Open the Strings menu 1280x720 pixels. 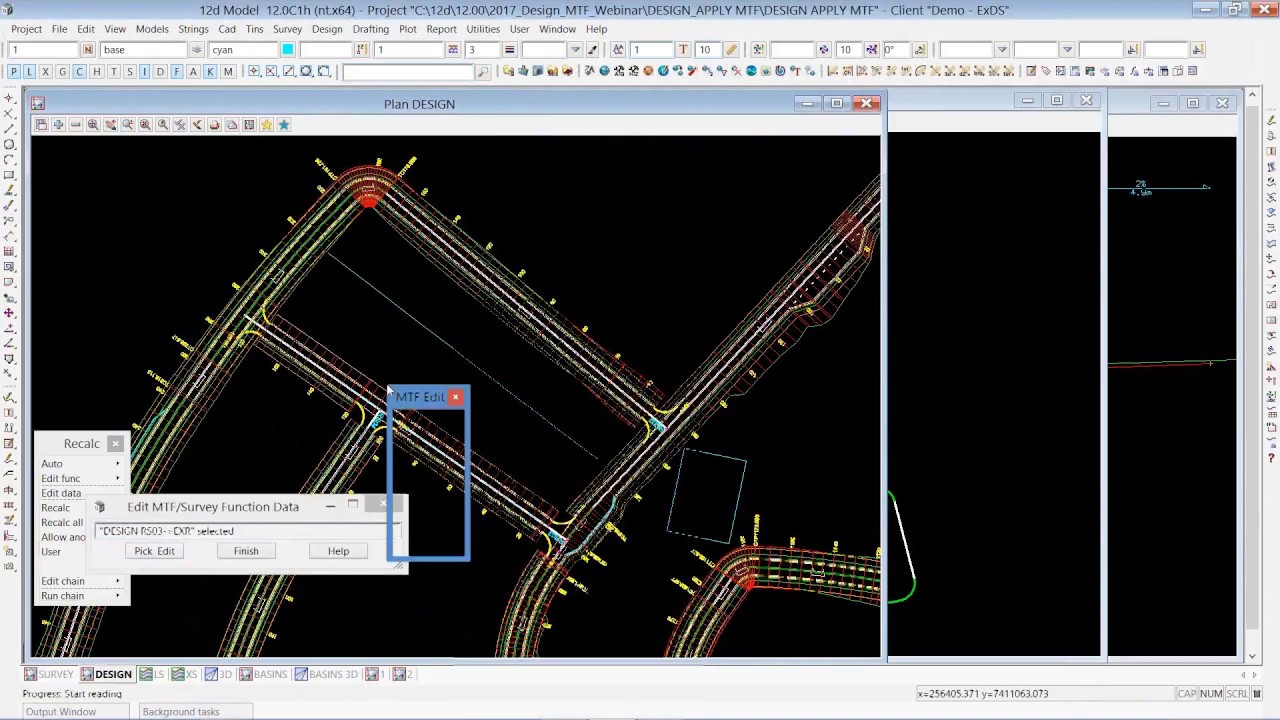(x=193, y=29)
